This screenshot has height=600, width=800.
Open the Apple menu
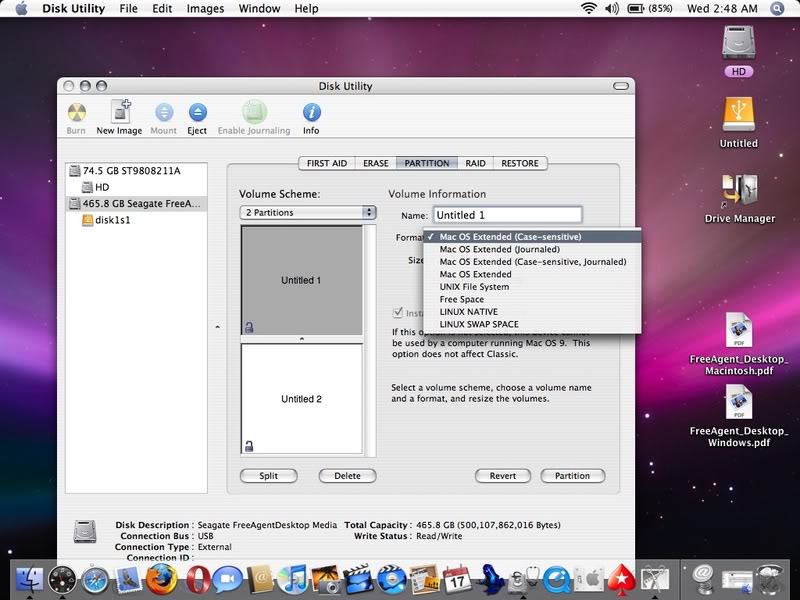21,9
